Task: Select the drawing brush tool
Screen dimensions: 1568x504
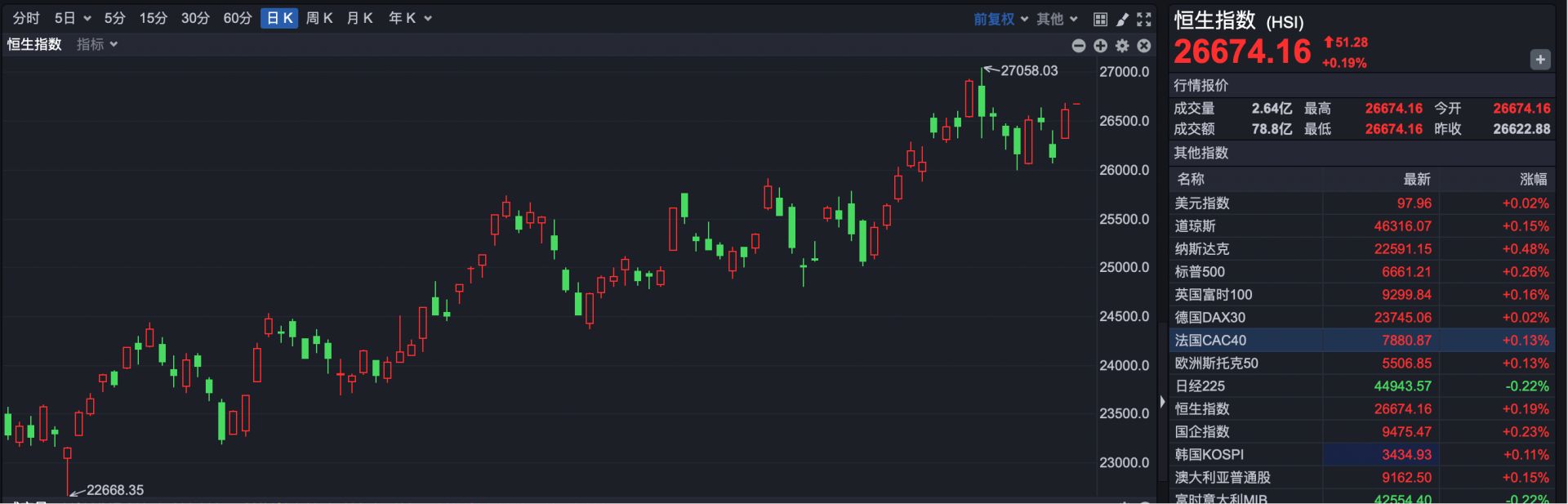Action: point(1122,19)
